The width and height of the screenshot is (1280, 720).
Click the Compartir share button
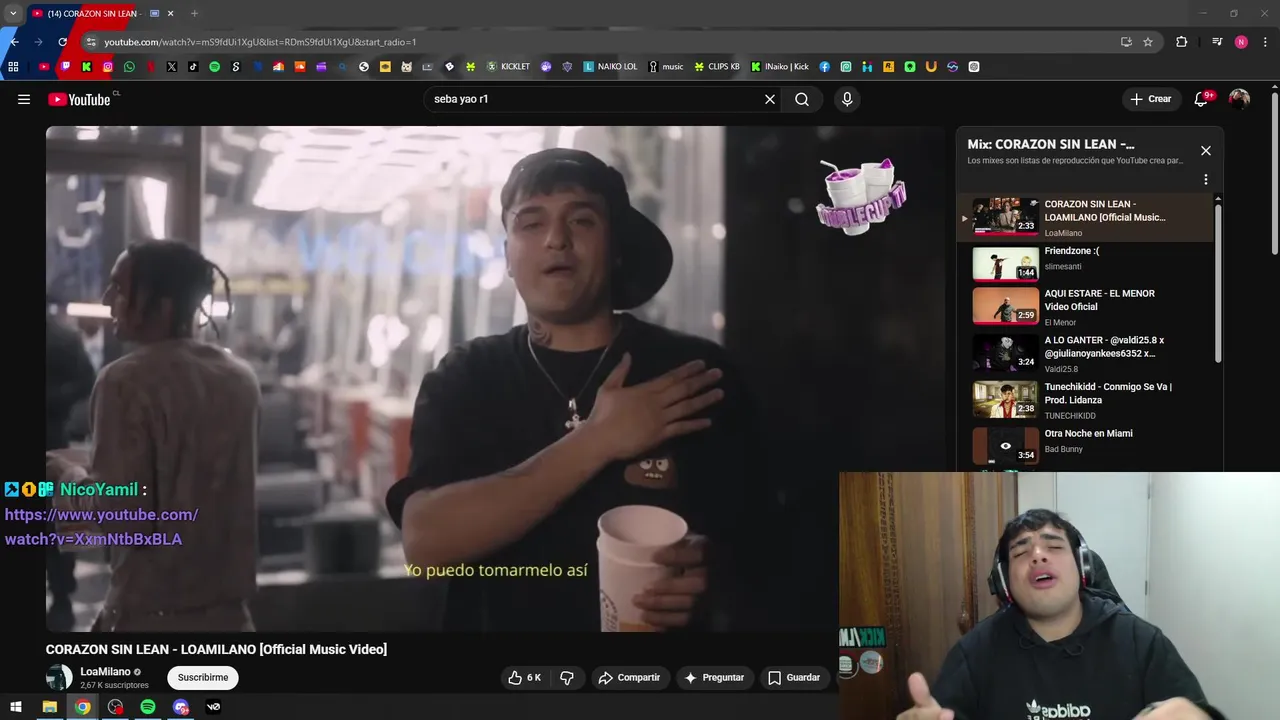pyautogui.click(x=629, y=677)
